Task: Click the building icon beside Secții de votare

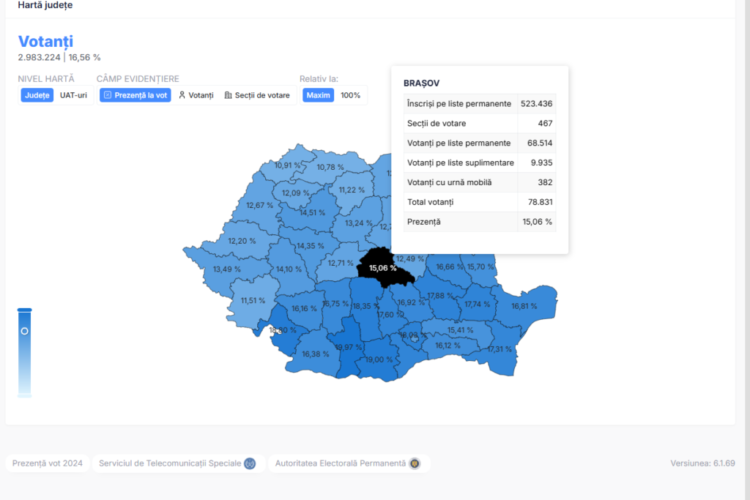Action: (x=228, y=95)
